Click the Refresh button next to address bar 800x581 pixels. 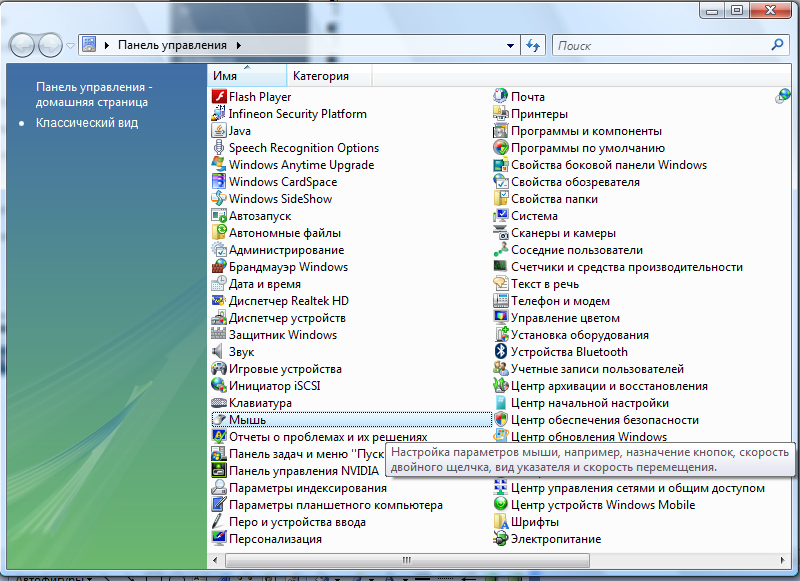[533, 45]
